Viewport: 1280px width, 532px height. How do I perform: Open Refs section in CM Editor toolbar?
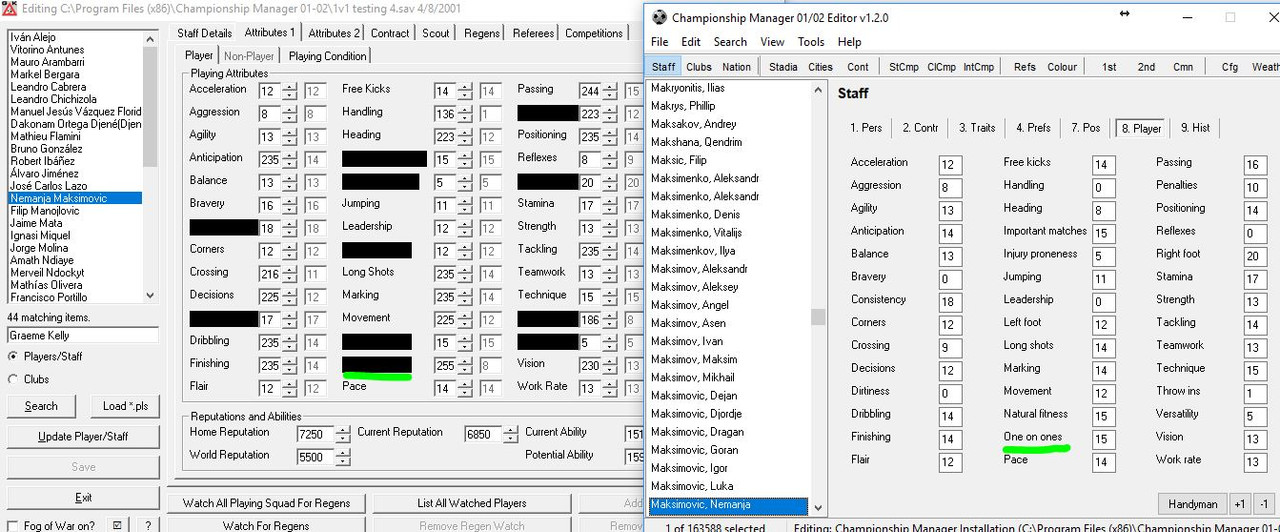(x=1025, y=67)
